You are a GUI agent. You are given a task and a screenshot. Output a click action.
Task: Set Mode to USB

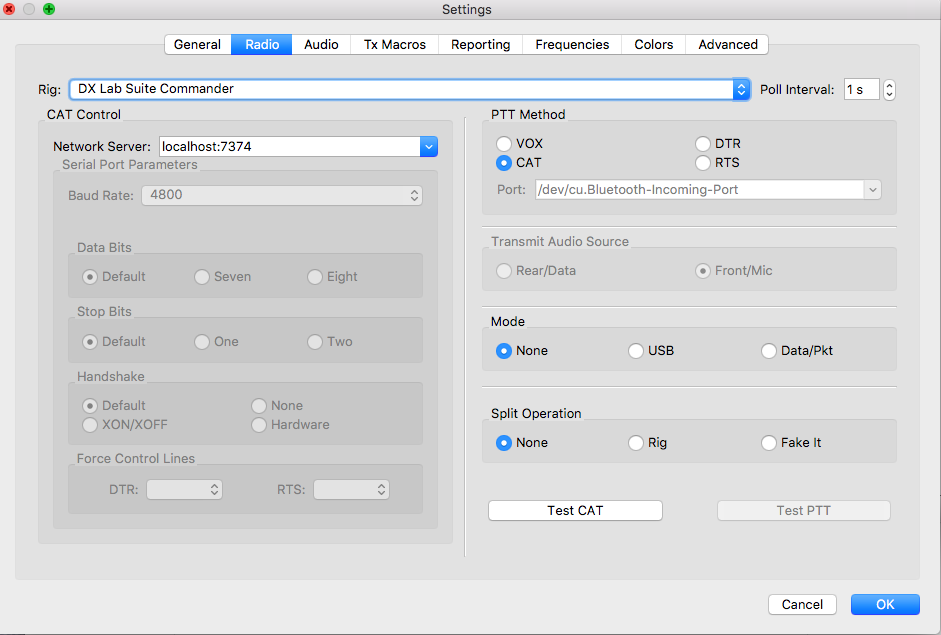pos(651,351)
